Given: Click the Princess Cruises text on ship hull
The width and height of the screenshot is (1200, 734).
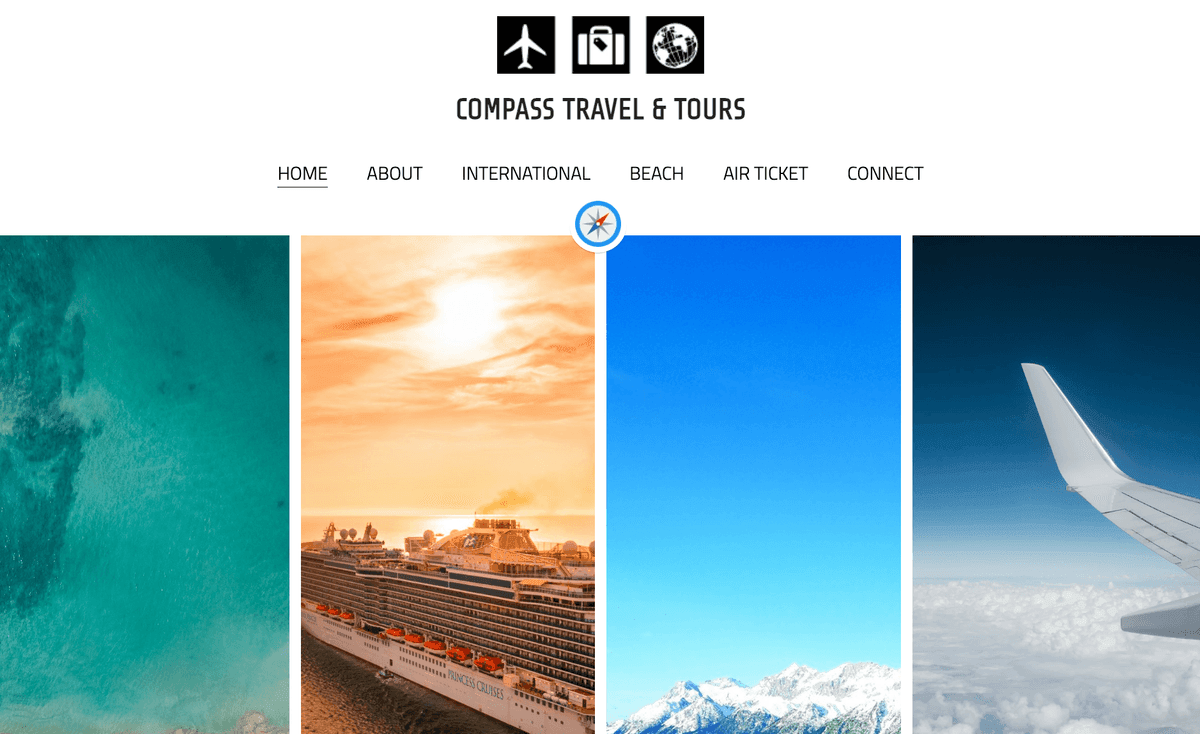Looking at the screenshot, I should tap(478, 683).
